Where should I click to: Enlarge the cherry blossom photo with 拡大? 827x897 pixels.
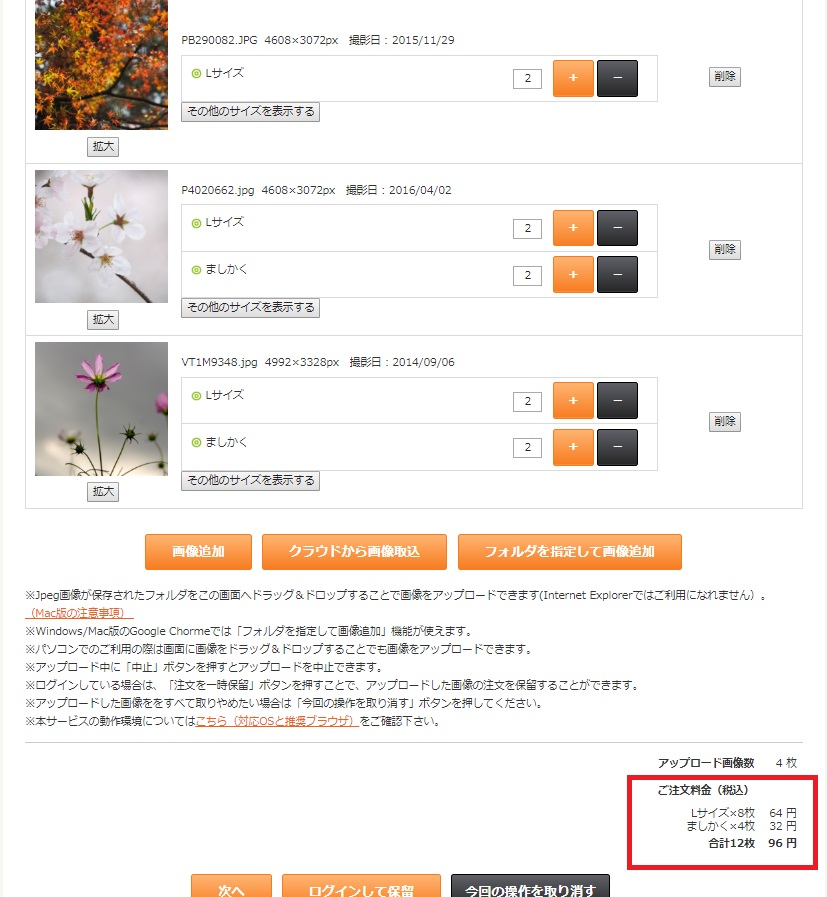tap(103, 319)
